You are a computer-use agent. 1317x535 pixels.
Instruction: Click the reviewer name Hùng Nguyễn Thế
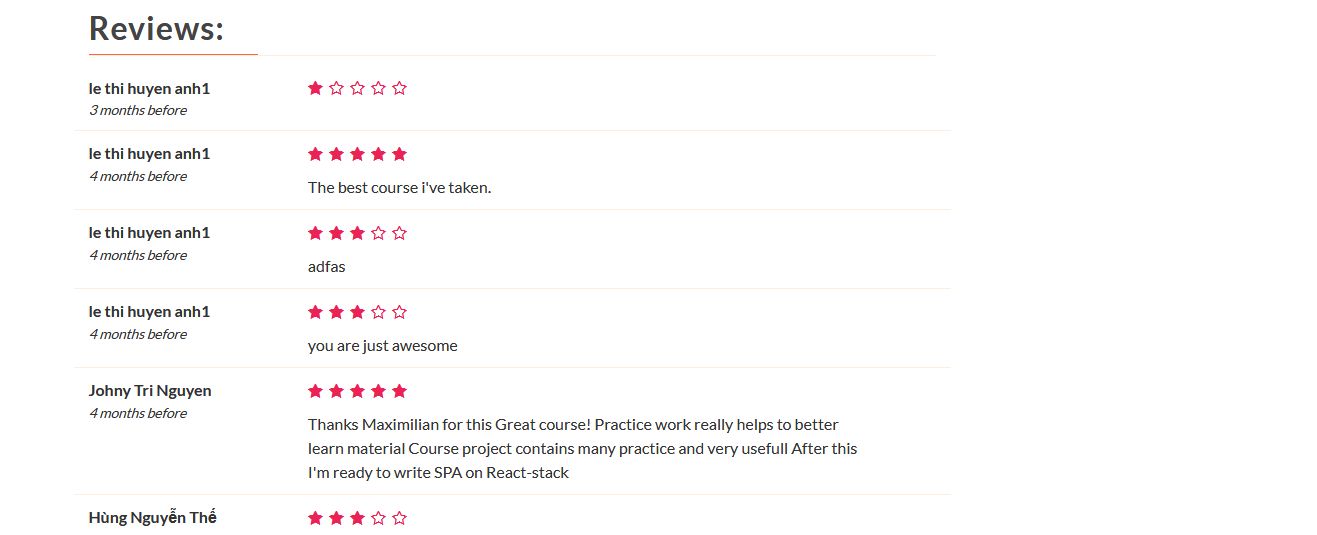click(152, 518)
